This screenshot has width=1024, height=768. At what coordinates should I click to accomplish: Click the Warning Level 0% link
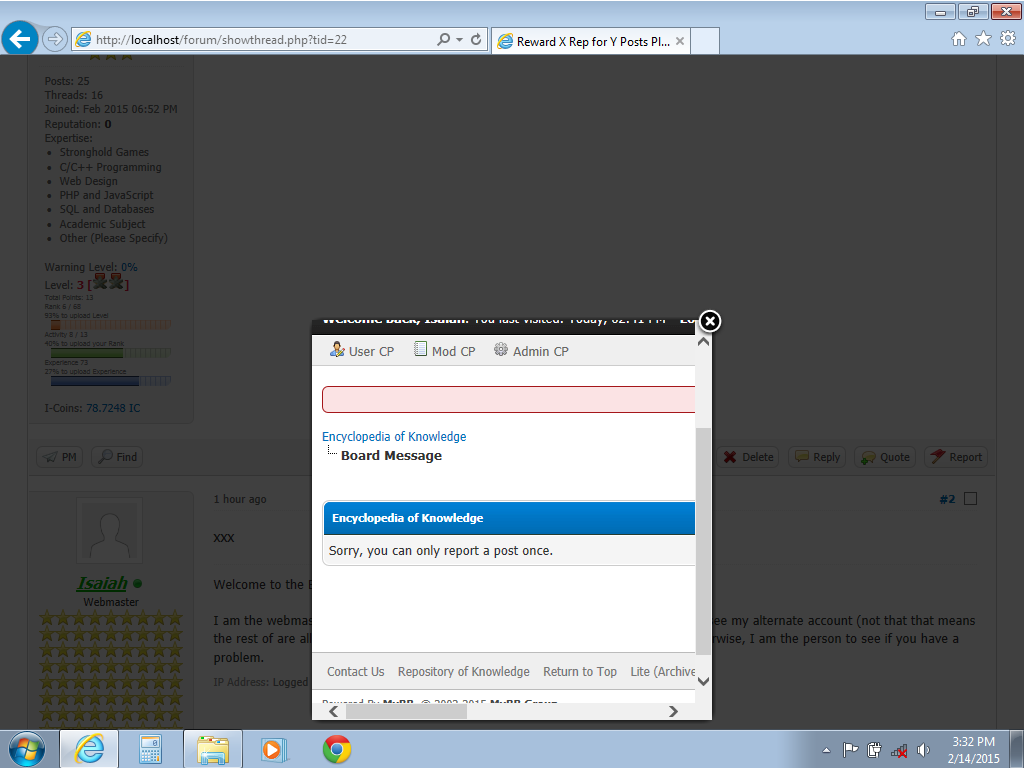[x=129, y=267]
